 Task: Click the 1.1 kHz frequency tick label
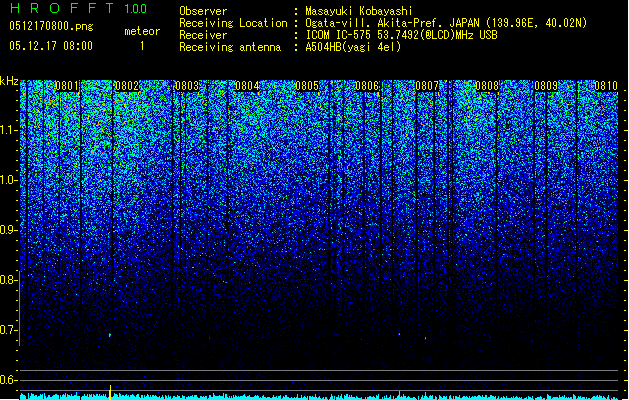coord(8,130)
